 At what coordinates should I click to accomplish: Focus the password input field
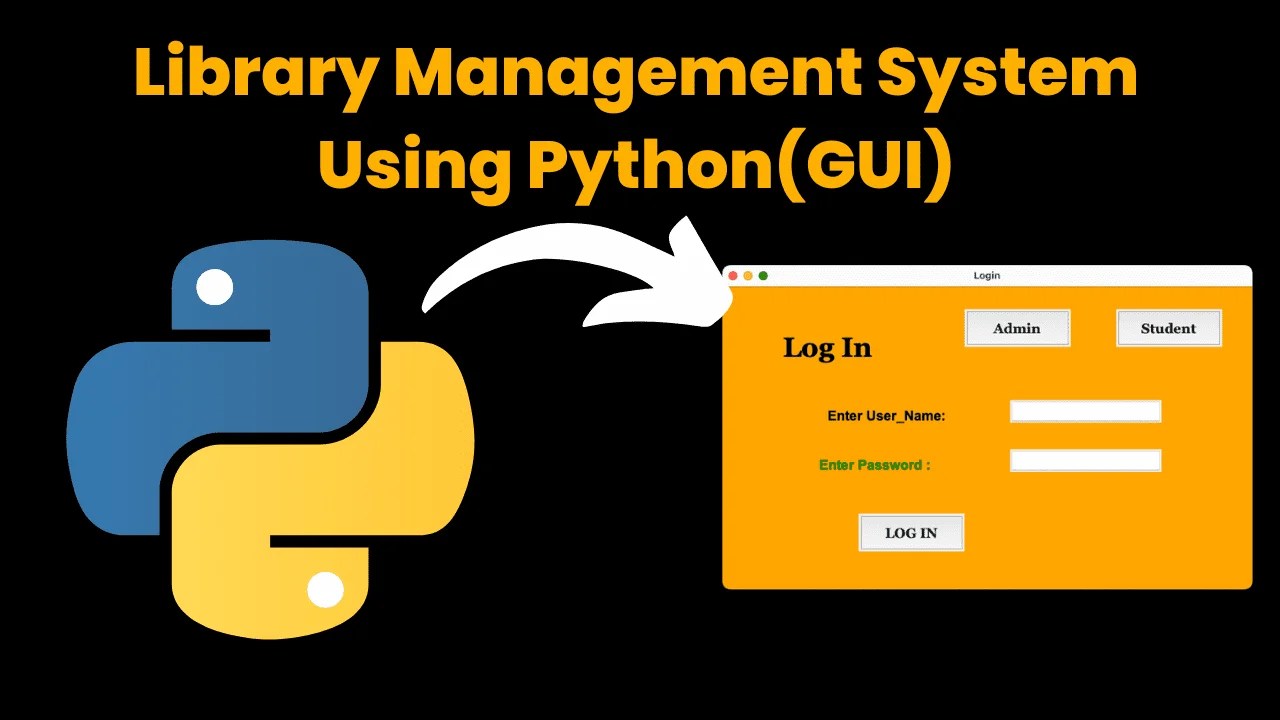coord(1085,460)
